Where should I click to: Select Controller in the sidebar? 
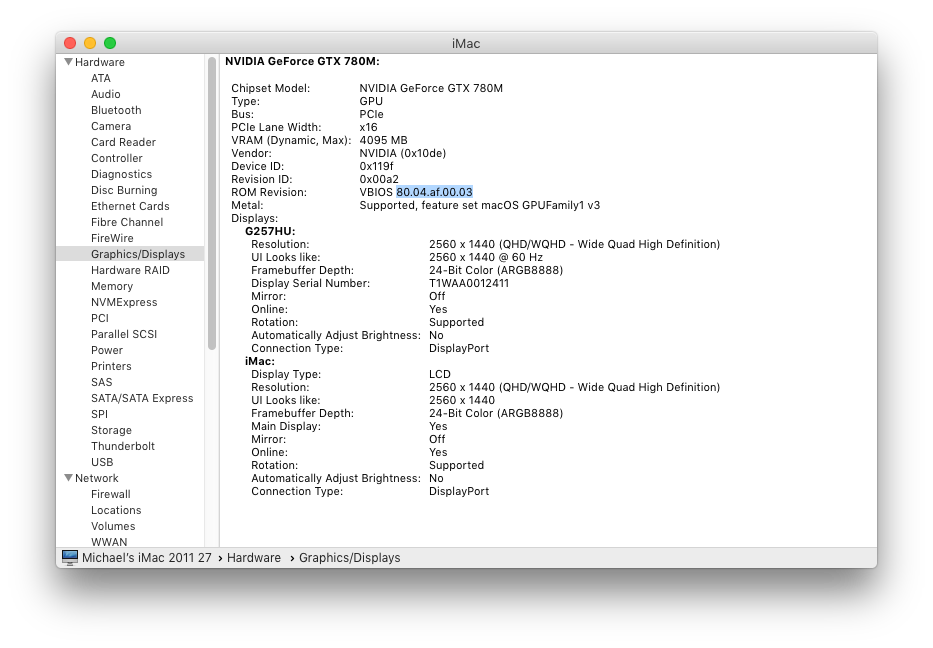117,158
